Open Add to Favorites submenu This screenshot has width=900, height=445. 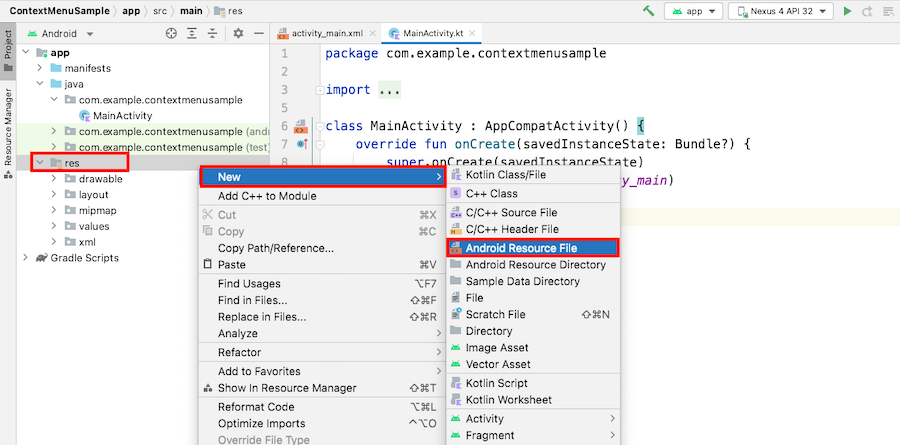coord(323,372)
